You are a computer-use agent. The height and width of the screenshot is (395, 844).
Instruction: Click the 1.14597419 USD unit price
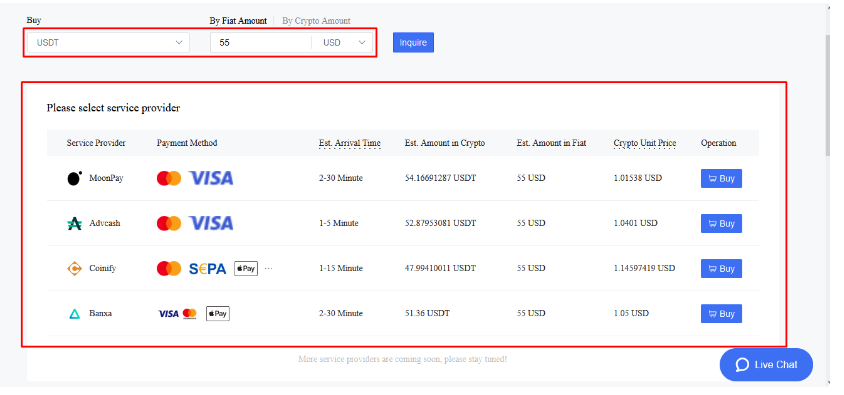(x=644, y=268)
